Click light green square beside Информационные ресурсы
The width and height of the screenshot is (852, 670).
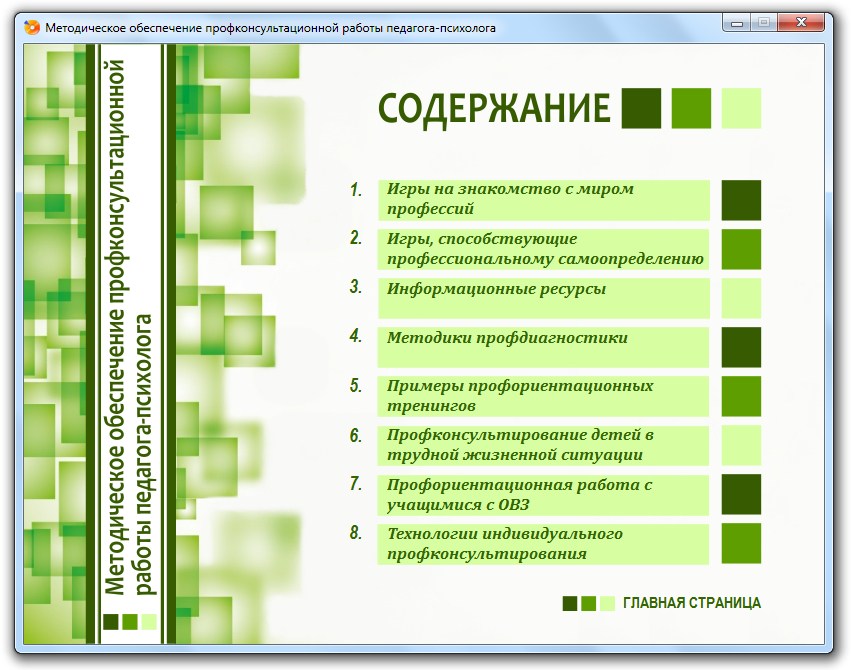pos(741,298)
